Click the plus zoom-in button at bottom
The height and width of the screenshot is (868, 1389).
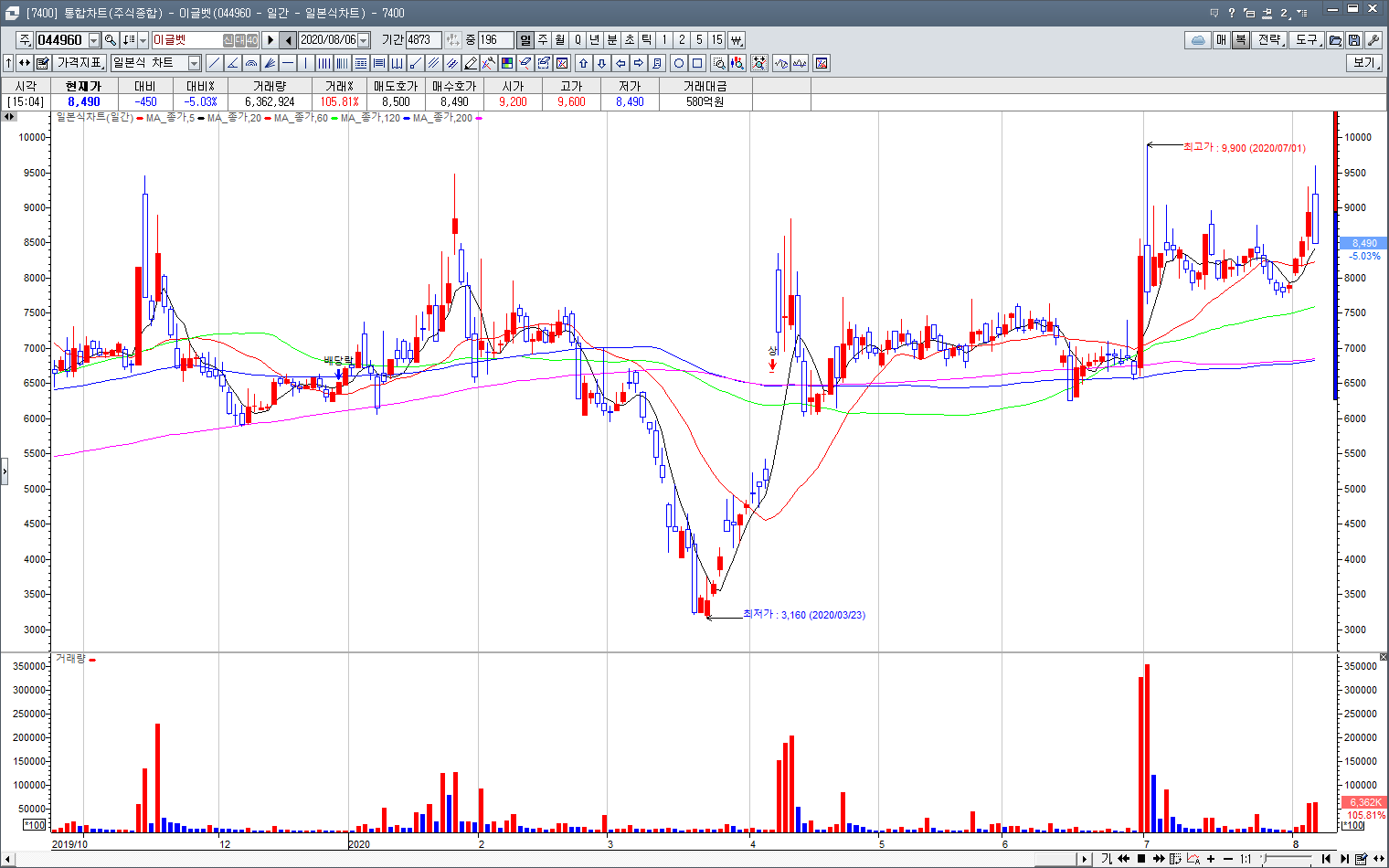[1211, 859]
